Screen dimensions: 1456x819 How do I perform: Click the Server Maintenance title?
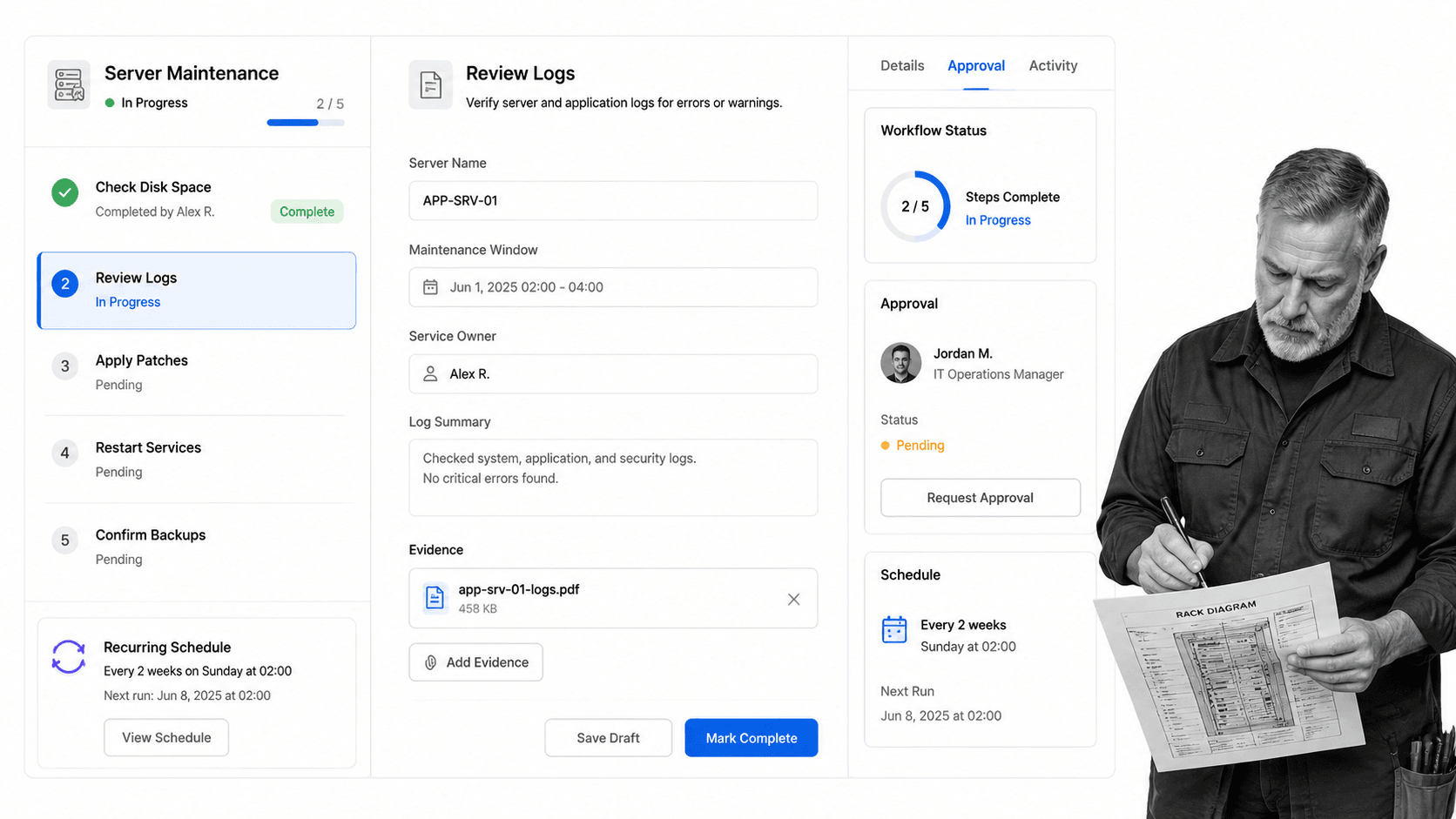tap(192, 73)
